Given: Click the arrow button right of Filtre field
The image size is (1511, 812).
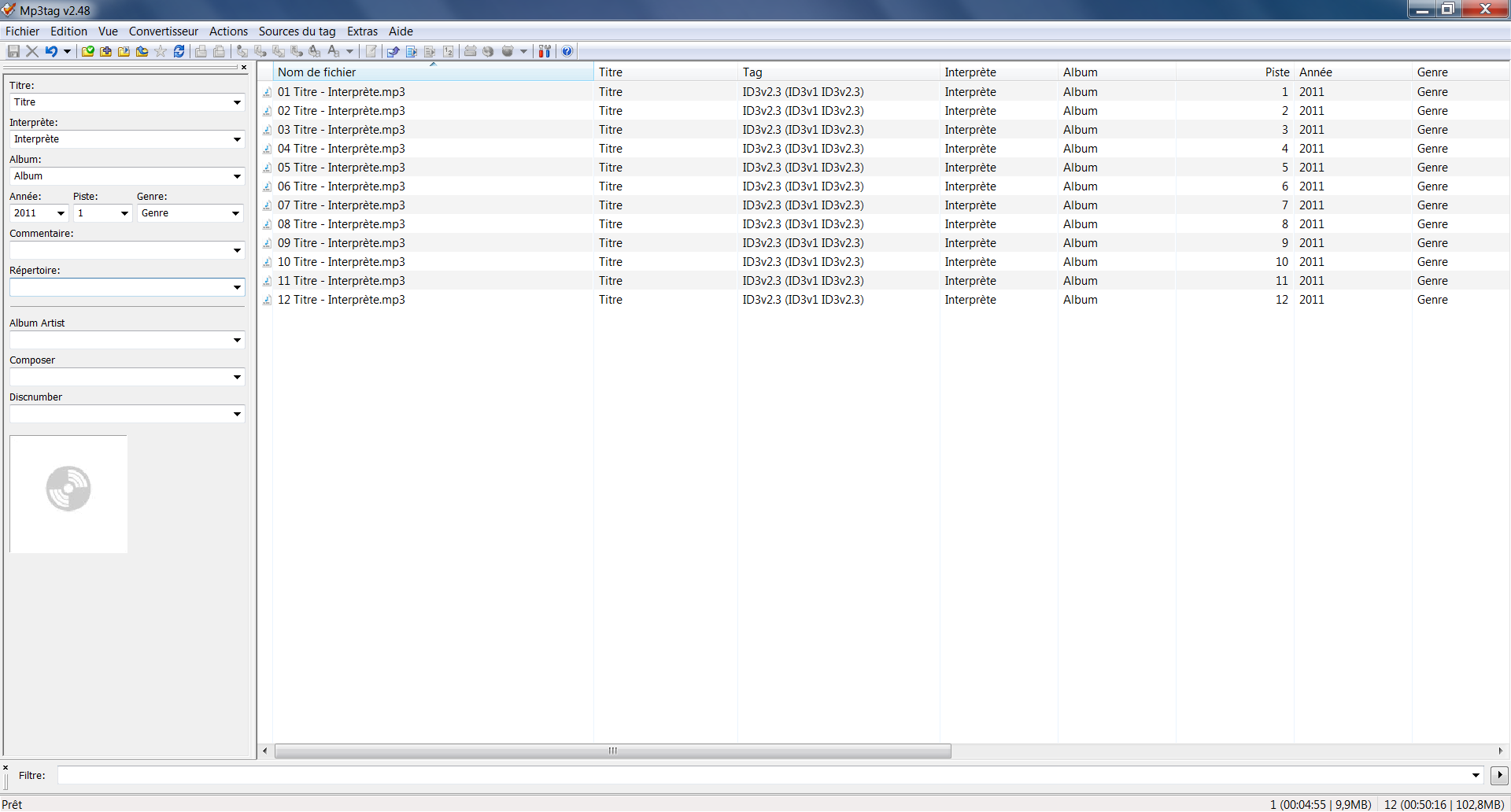Looking at the screenshot, I should 1499,775.
